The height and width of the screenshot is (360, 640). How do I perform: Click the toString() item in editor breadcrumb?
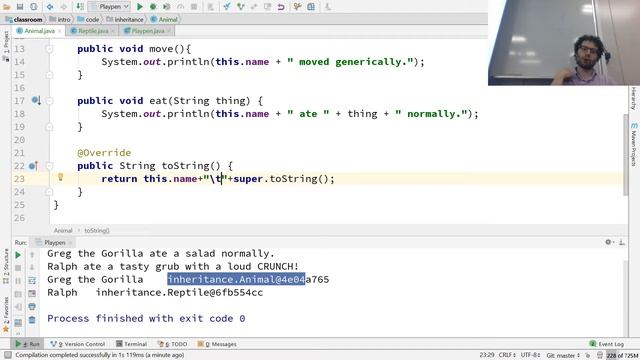[x=97, y=231]
